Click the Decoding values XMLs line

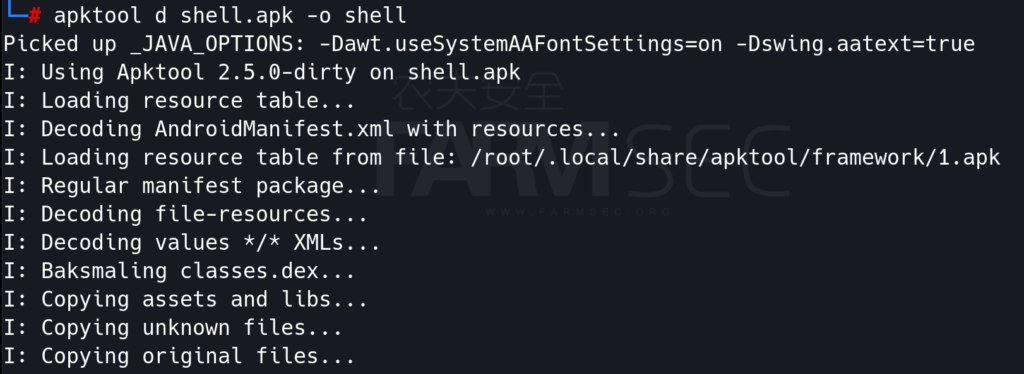[x=192, y=243]
